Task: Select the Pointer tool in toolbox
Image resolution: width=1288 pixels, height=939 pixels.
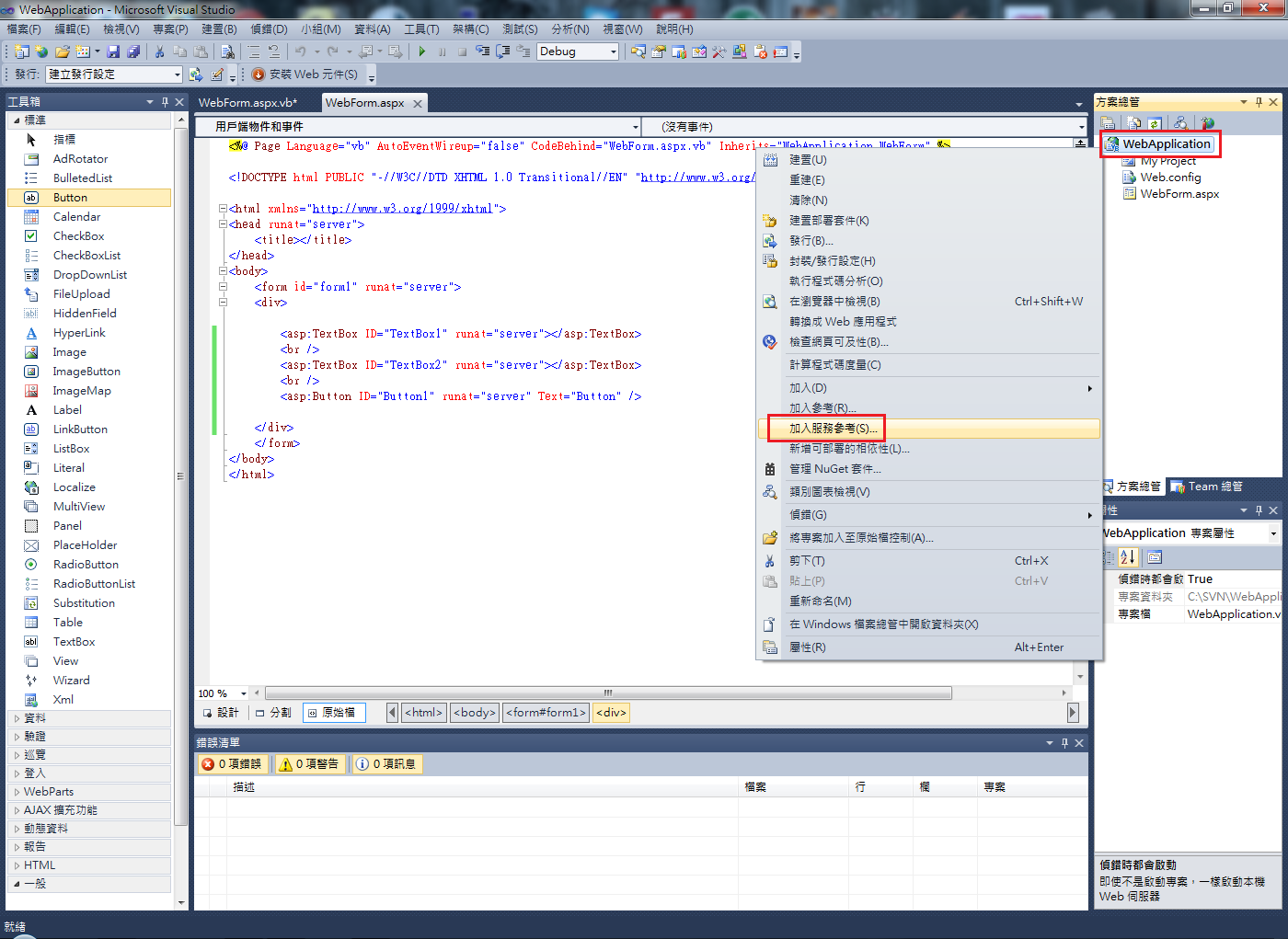Action: [89, 140]
